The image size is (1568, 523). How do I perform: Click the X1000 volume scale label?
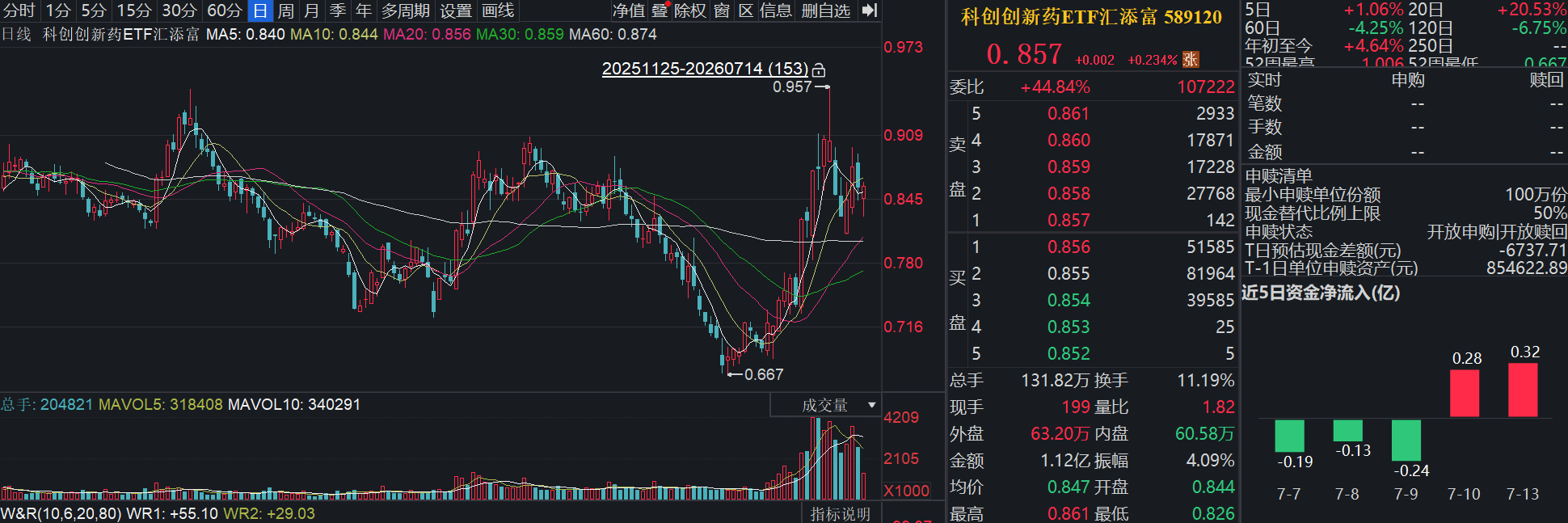pos(907,491)
